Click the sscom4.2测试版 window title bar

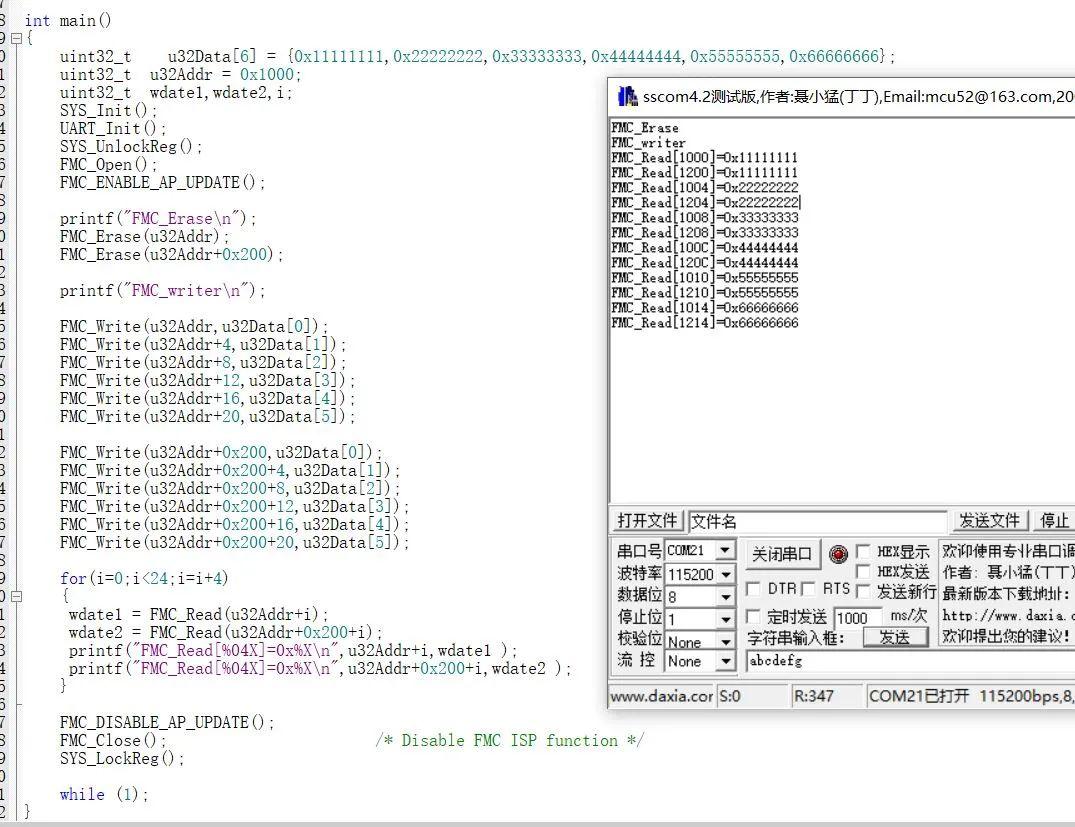(x=843, y=97)
